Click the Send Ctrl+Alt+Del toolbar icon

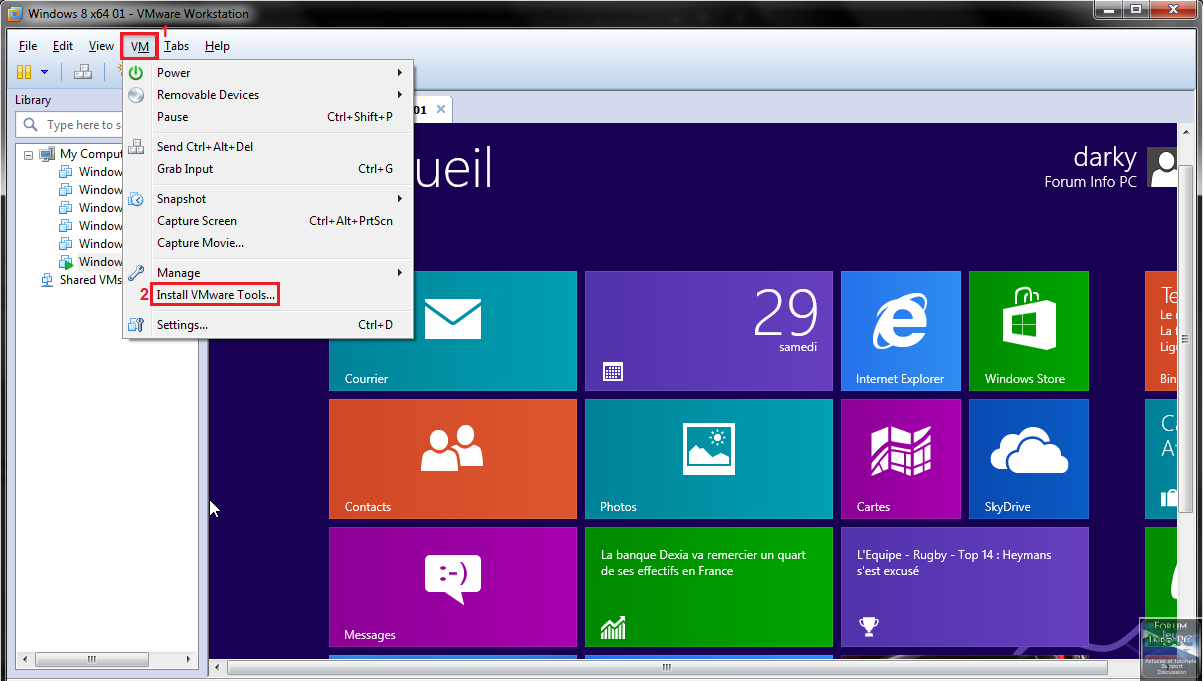(x=83, y=72)
